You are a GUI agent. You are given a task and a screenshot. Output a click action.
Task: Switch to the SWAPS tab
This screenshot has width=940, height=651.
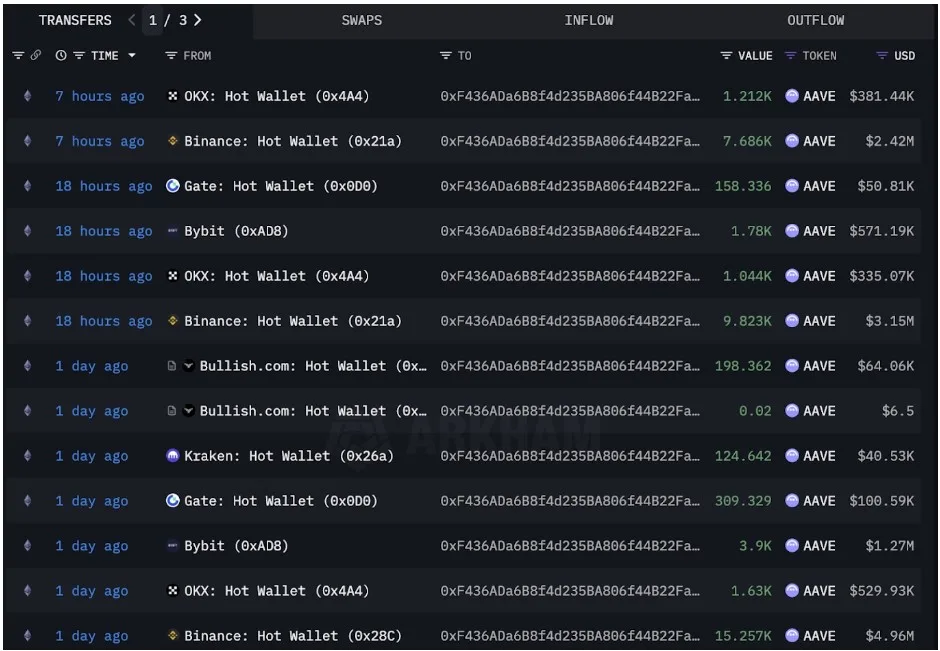pyautogui.click(x=361, y=20)
